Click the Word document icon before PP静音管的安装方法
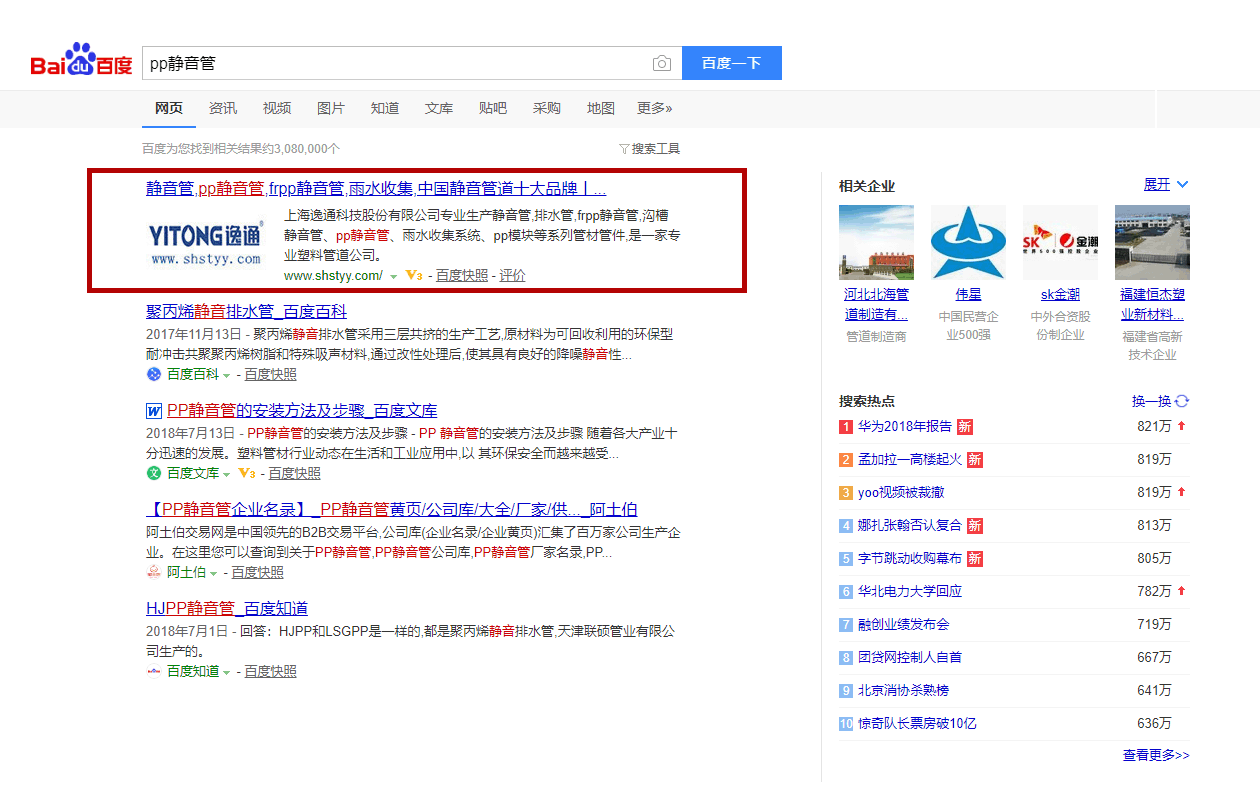This screenshot has height=809, width=1260. coord(154,411)
